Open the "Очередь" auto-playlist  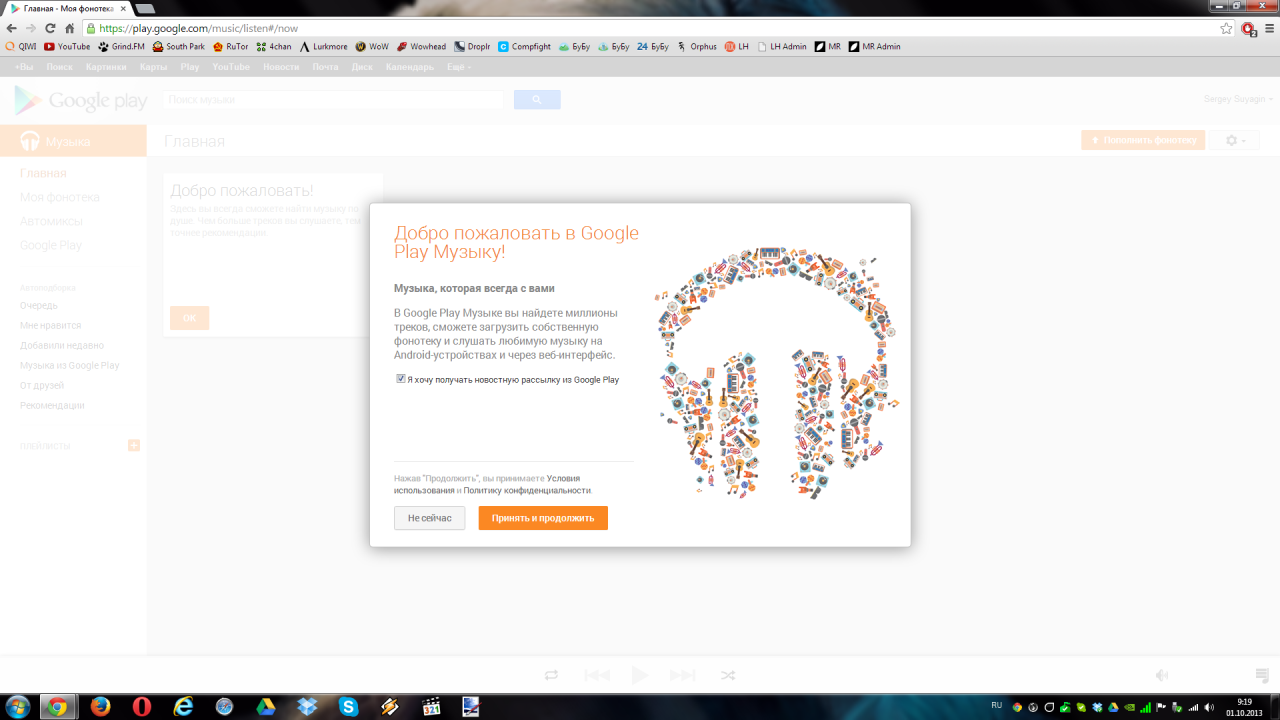[x=39, y=305]
